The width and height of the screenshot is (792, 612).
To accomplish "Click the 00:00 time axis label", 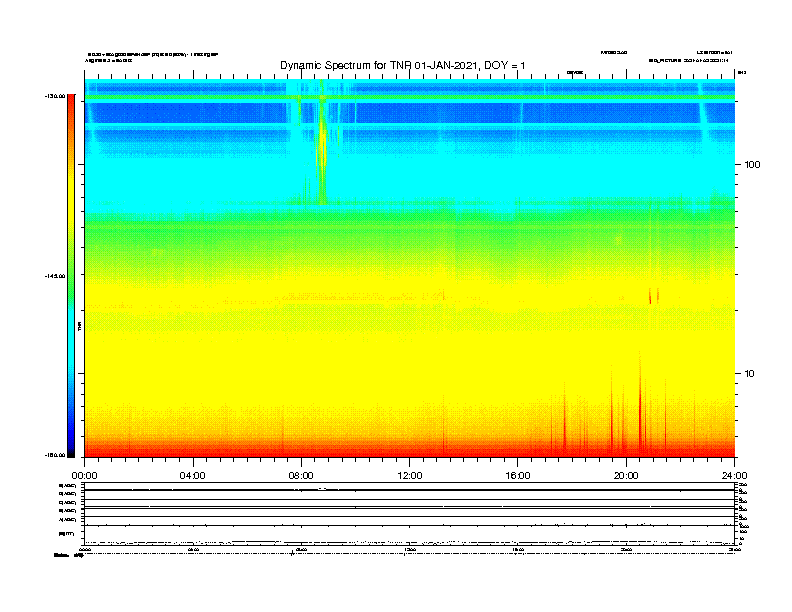I will click(84, 476).
